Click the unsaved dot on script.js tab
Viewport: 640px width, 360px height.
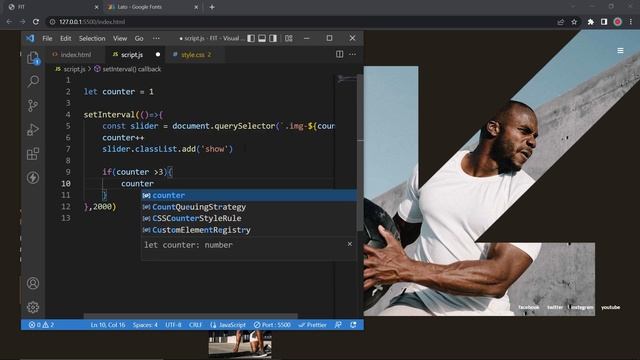(158, 54)
